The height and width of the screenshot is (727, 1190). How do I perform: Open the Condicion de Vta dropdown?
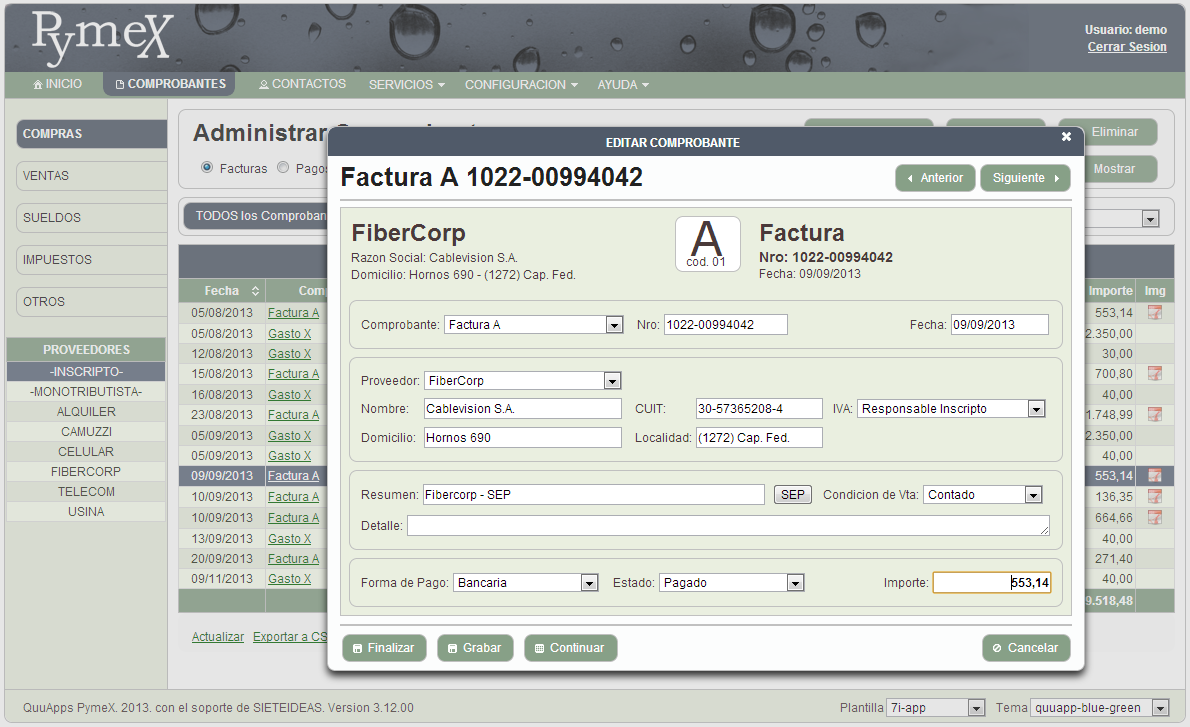coord(1033,495)
